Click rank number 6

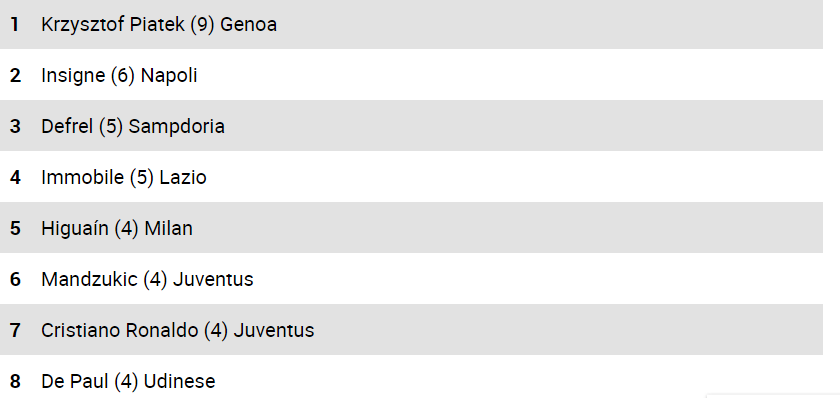(x=15, y=279)
